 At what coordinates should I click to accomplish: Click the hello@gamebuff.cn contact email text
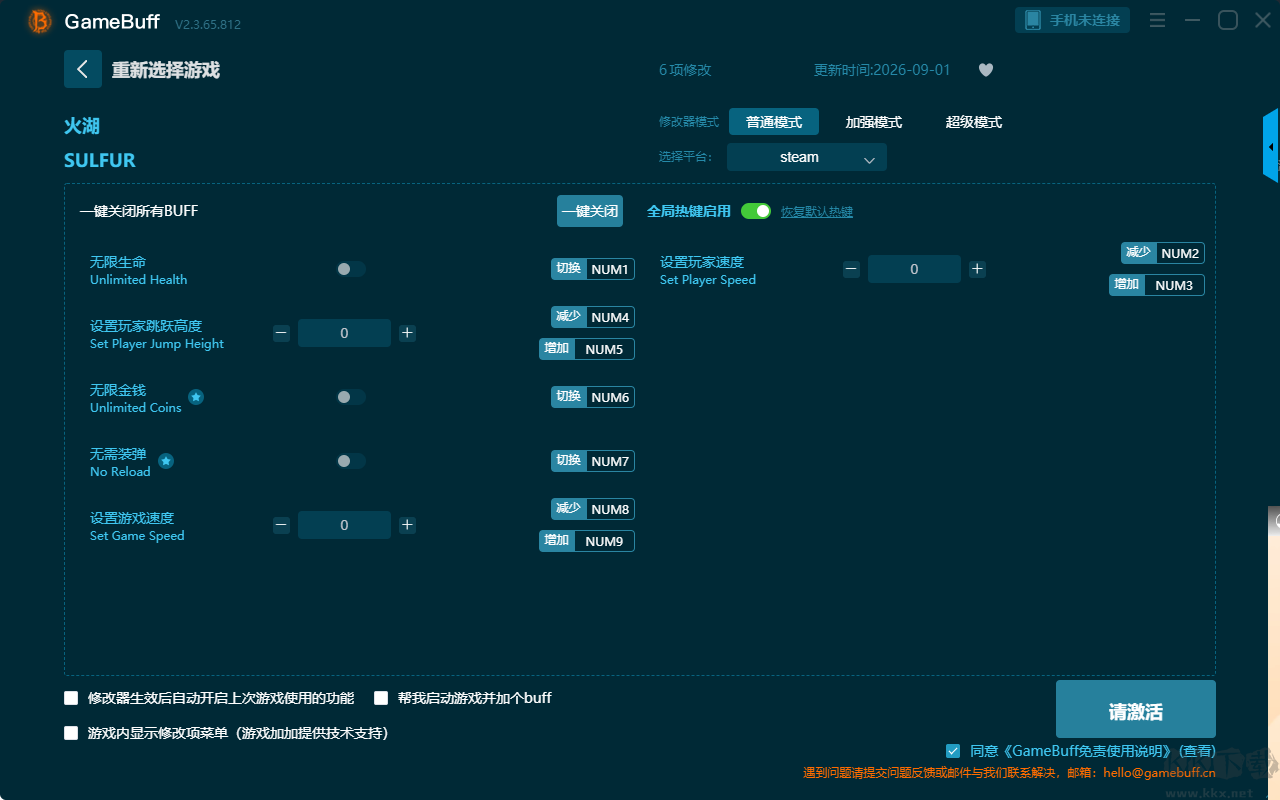(1160, 772)
